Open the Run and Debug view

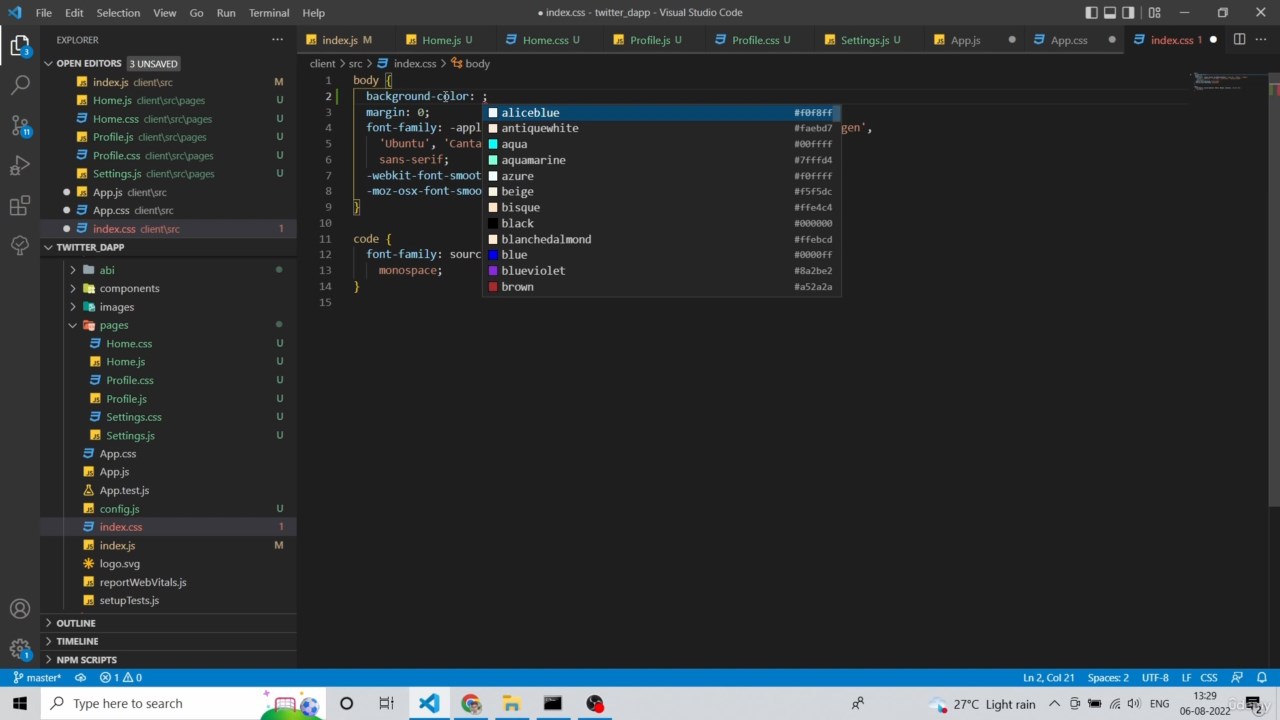20,166
